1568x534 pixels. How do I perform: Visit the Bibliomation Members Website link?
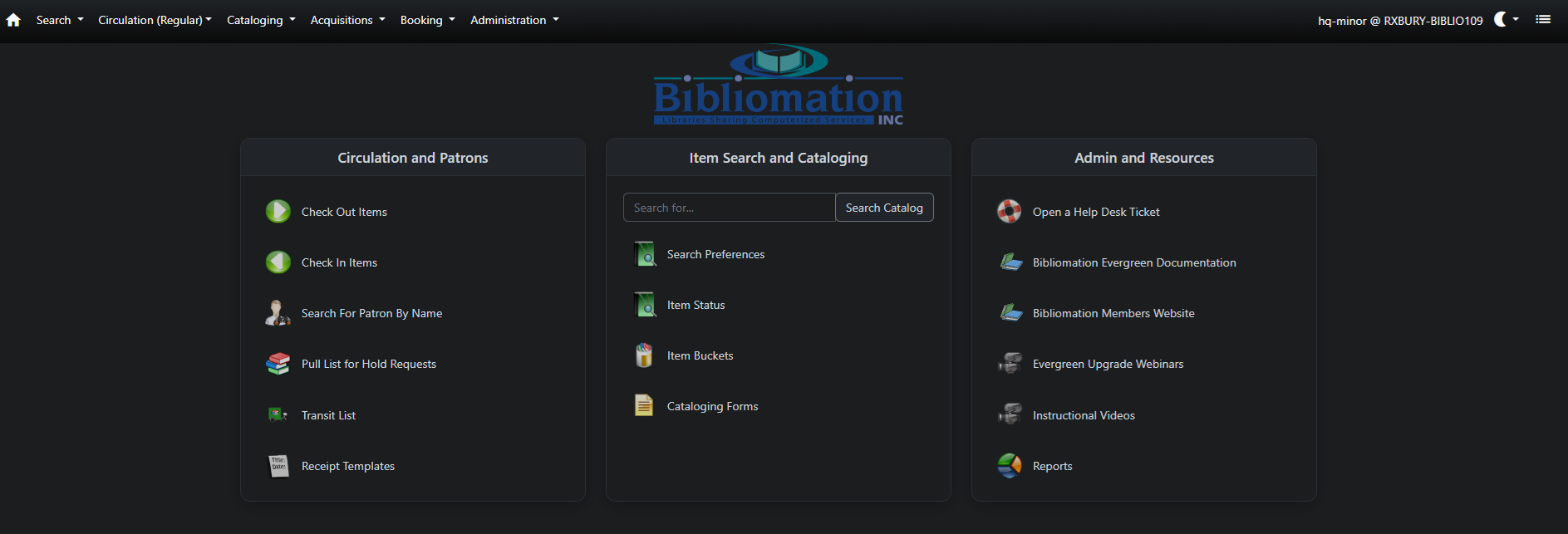(x=1113, y=313)
